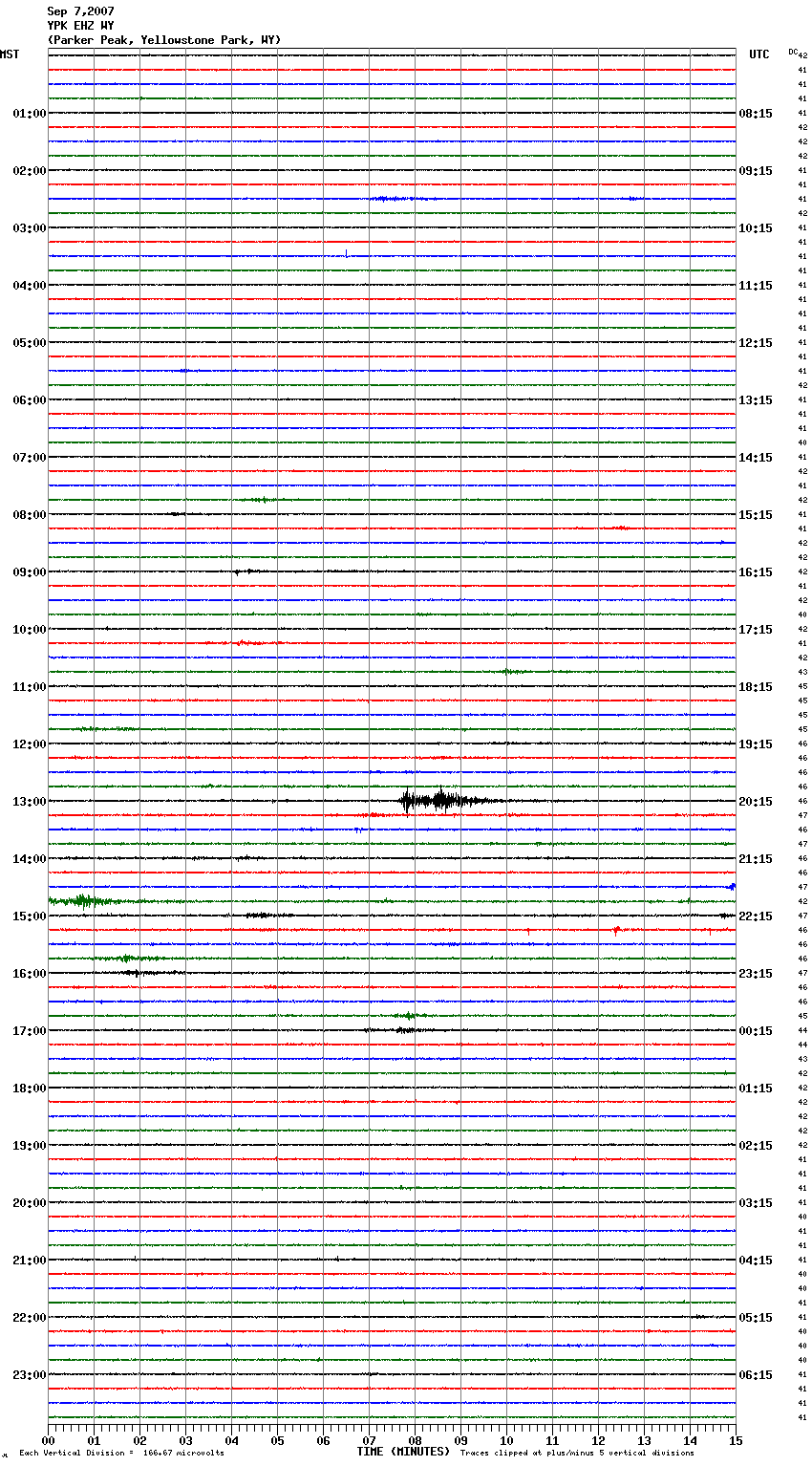This screenshot has height=1466, width=812.
Task: Click the 20:15 UTC label
Action: pyautogui.click(x=756, y=802)
